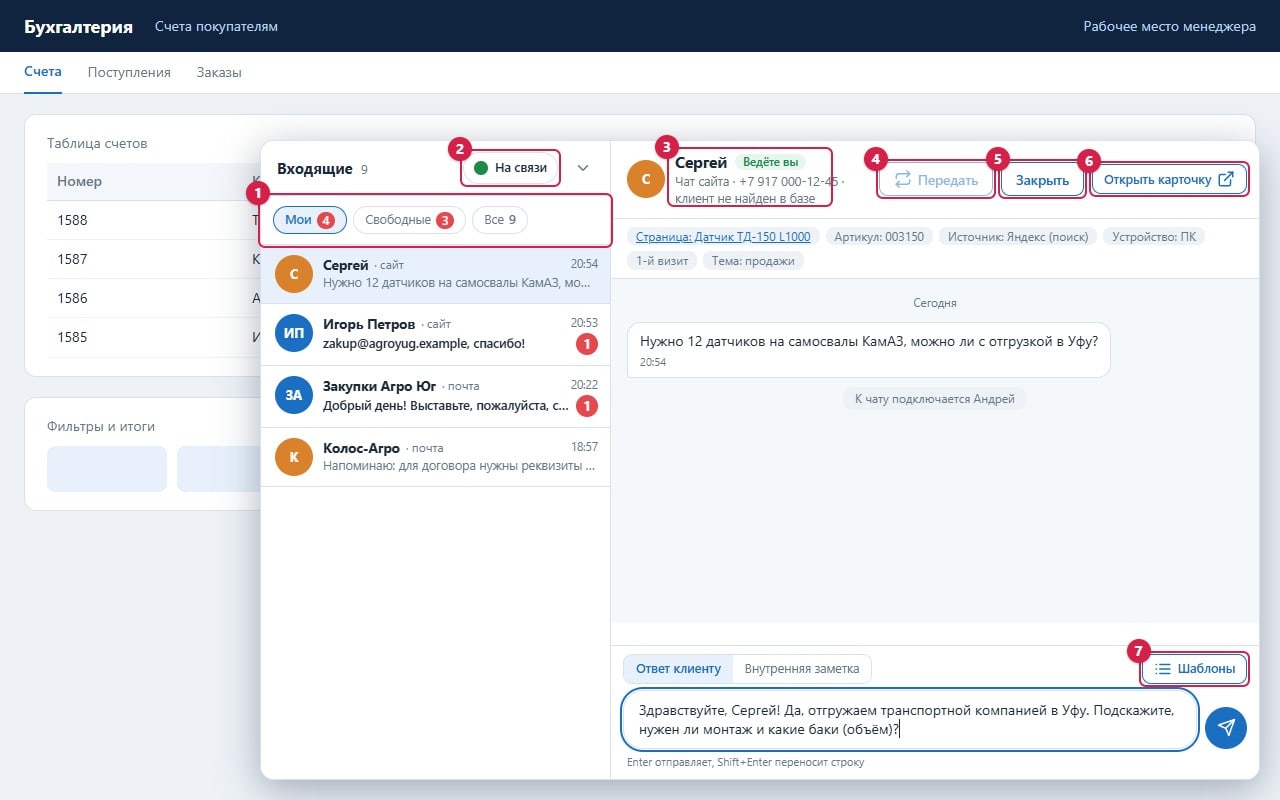Open the Игорь Петров conversation

click(435, 334)
